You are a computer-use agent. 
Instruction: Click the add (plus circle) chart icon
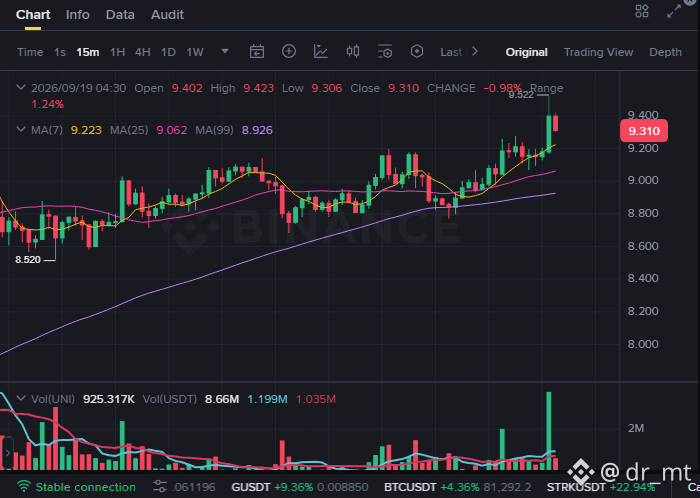289,51
